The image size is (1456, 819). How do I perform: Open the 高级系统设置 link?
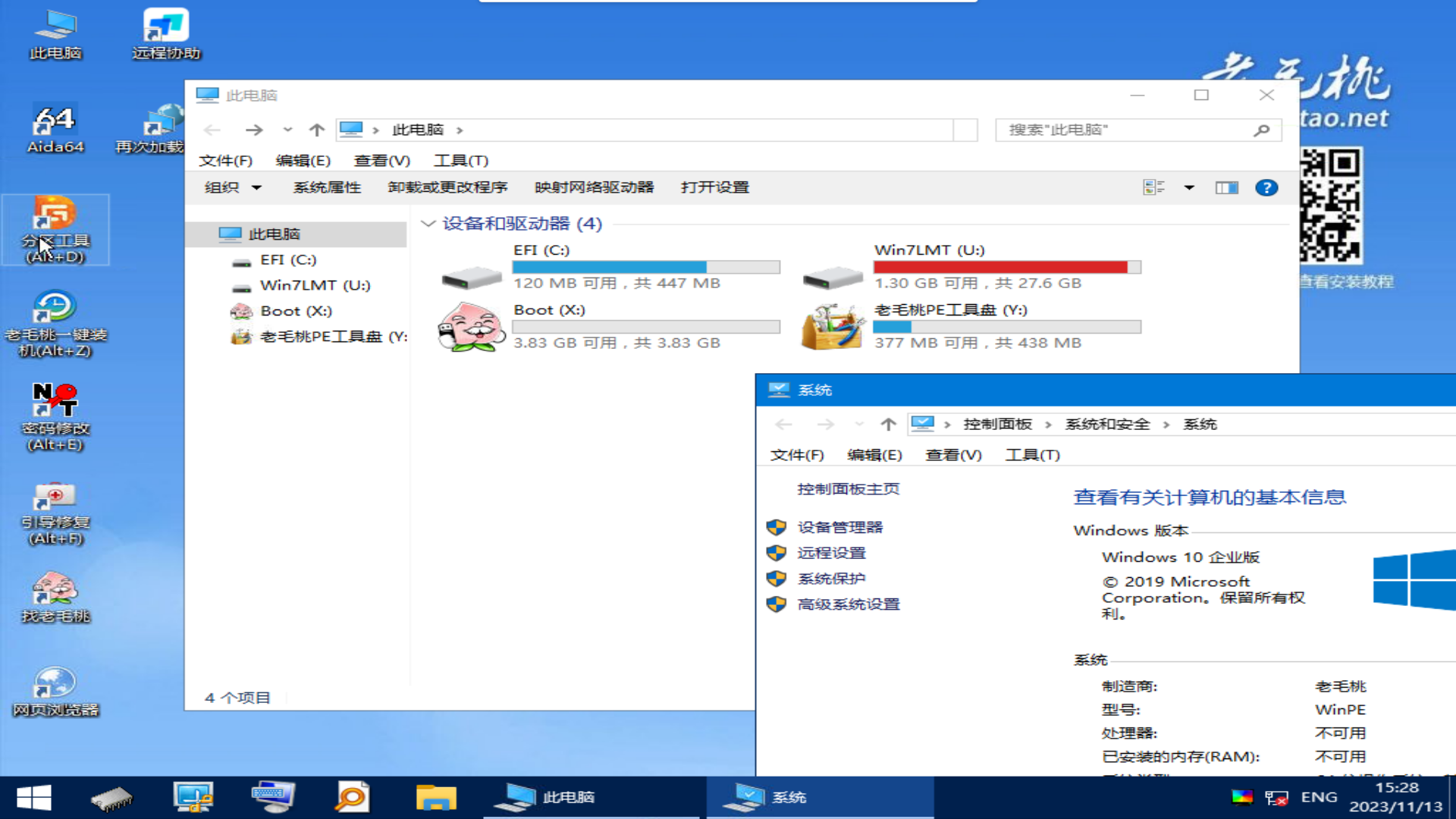tap(849, 604)
